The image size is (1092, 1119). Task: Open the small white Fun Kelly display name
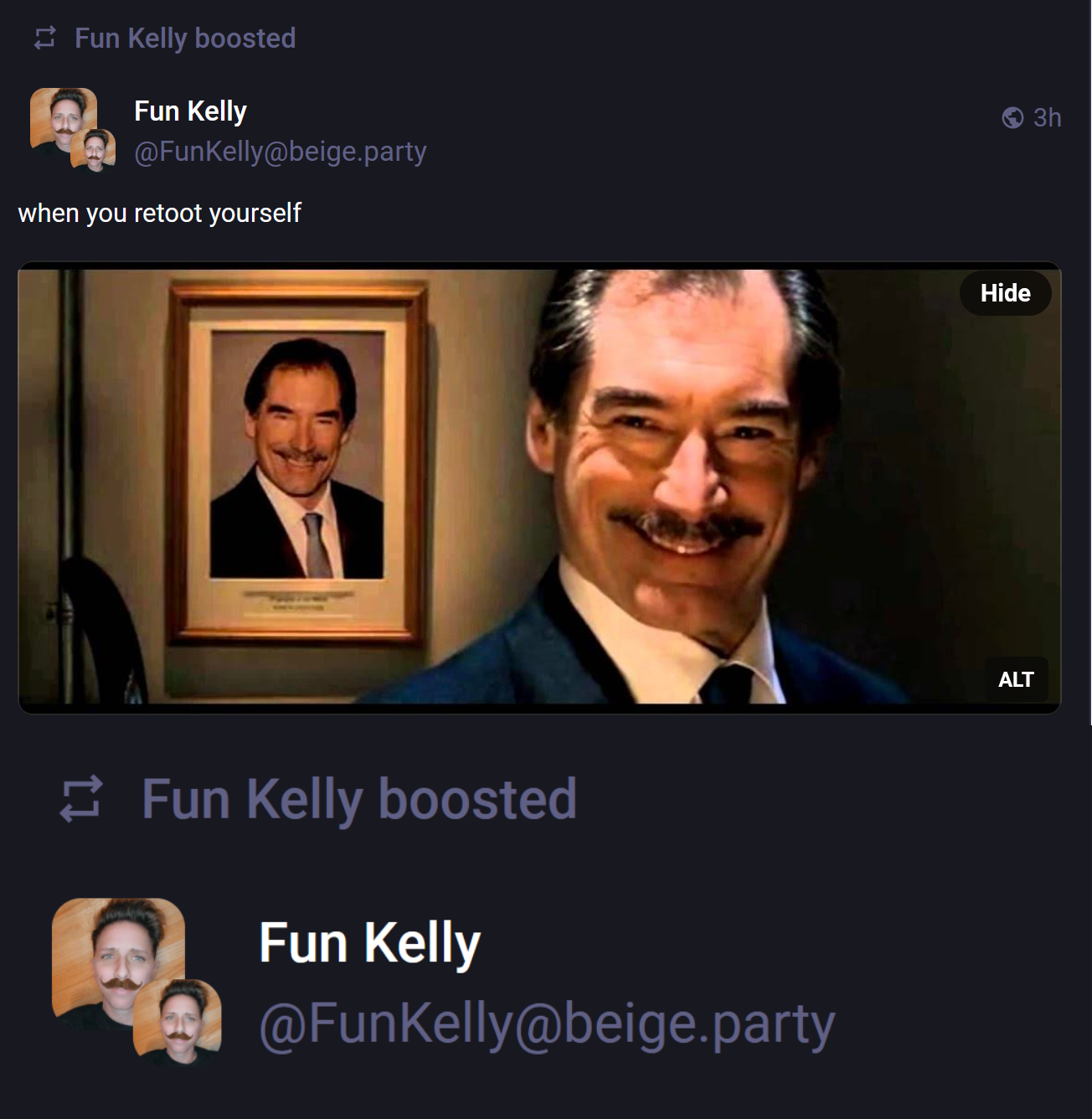coord(190,111)
